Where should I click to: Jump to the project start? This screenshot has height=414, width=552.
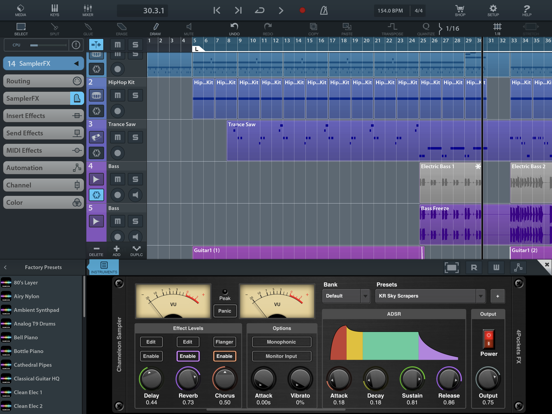[x=217, y=11]
